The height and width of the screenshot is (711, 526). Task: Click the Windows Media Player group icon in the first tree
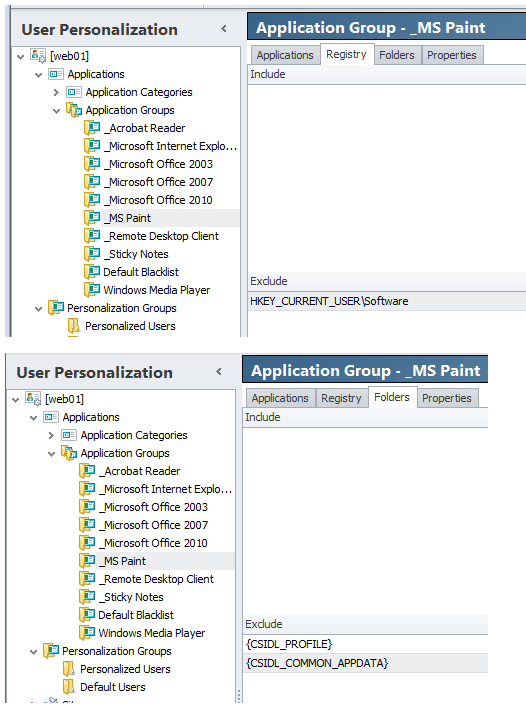(92, 289)
